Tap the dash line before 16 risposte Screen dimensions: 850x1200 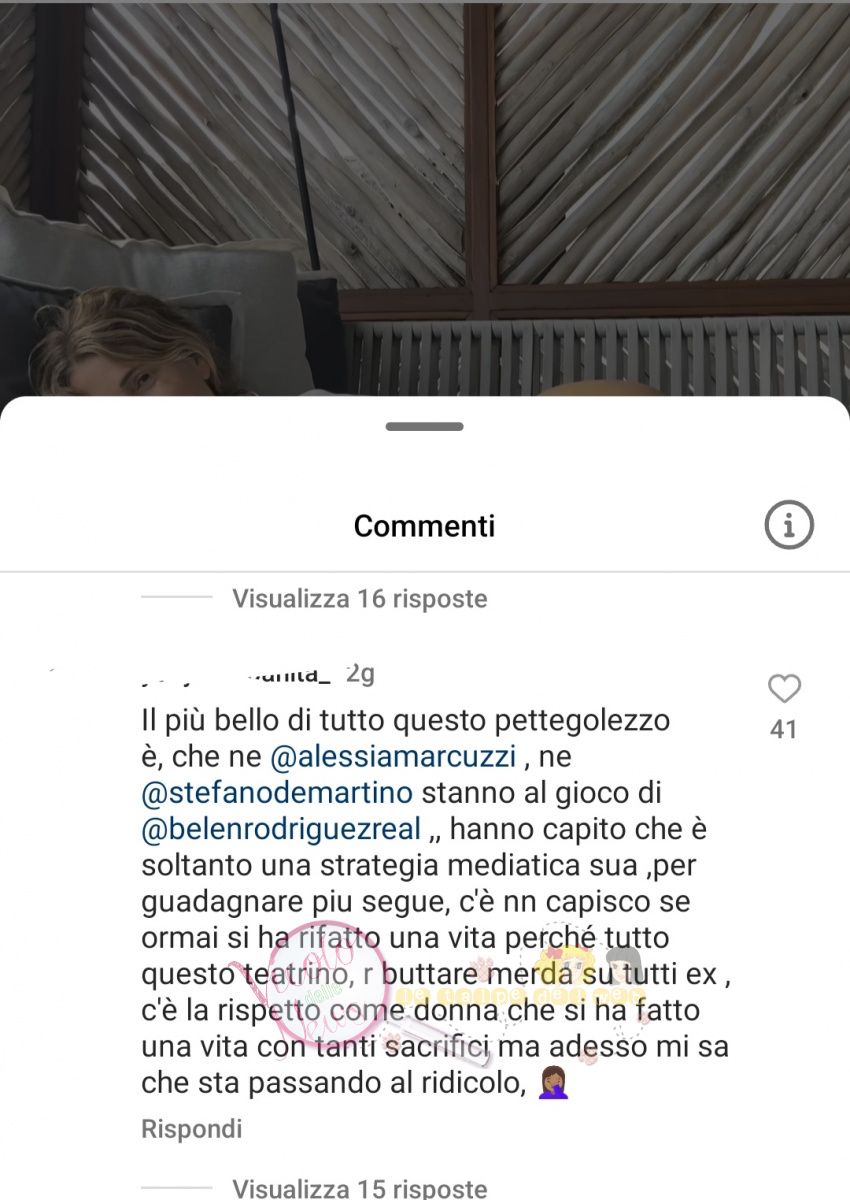click(177, 598)
